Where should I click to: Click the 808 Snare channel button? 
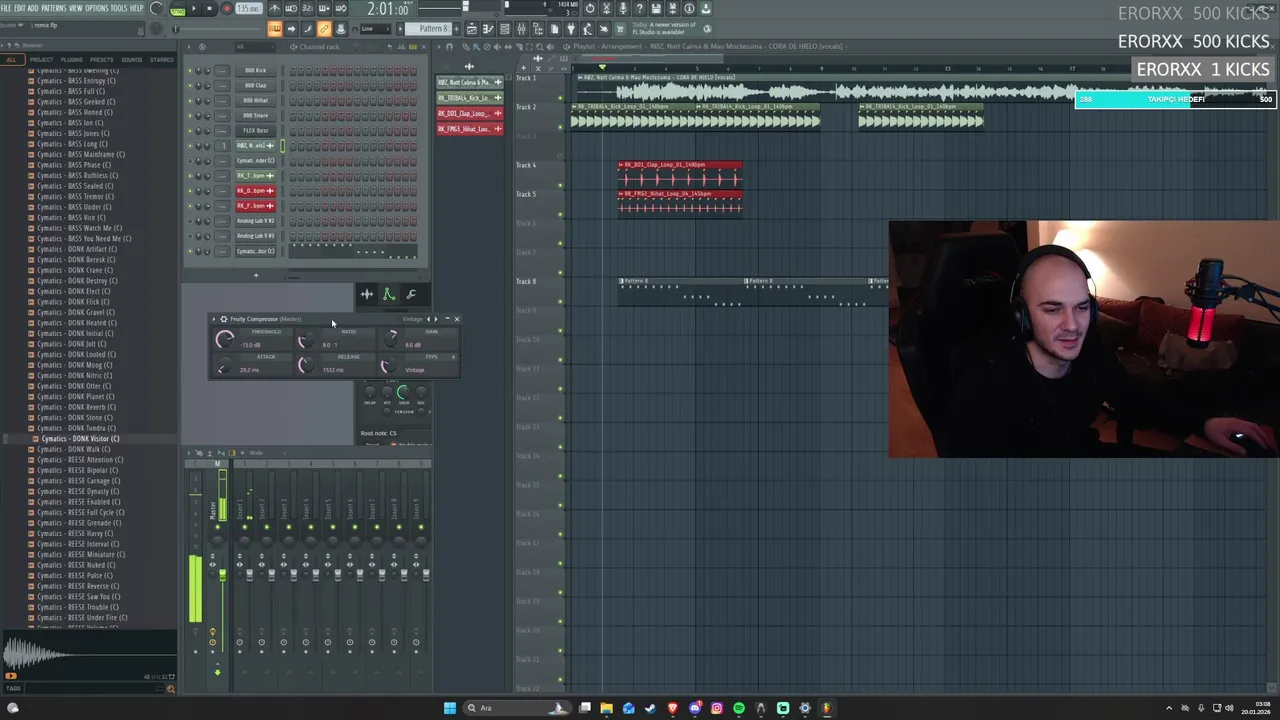[x=255, y=116]
